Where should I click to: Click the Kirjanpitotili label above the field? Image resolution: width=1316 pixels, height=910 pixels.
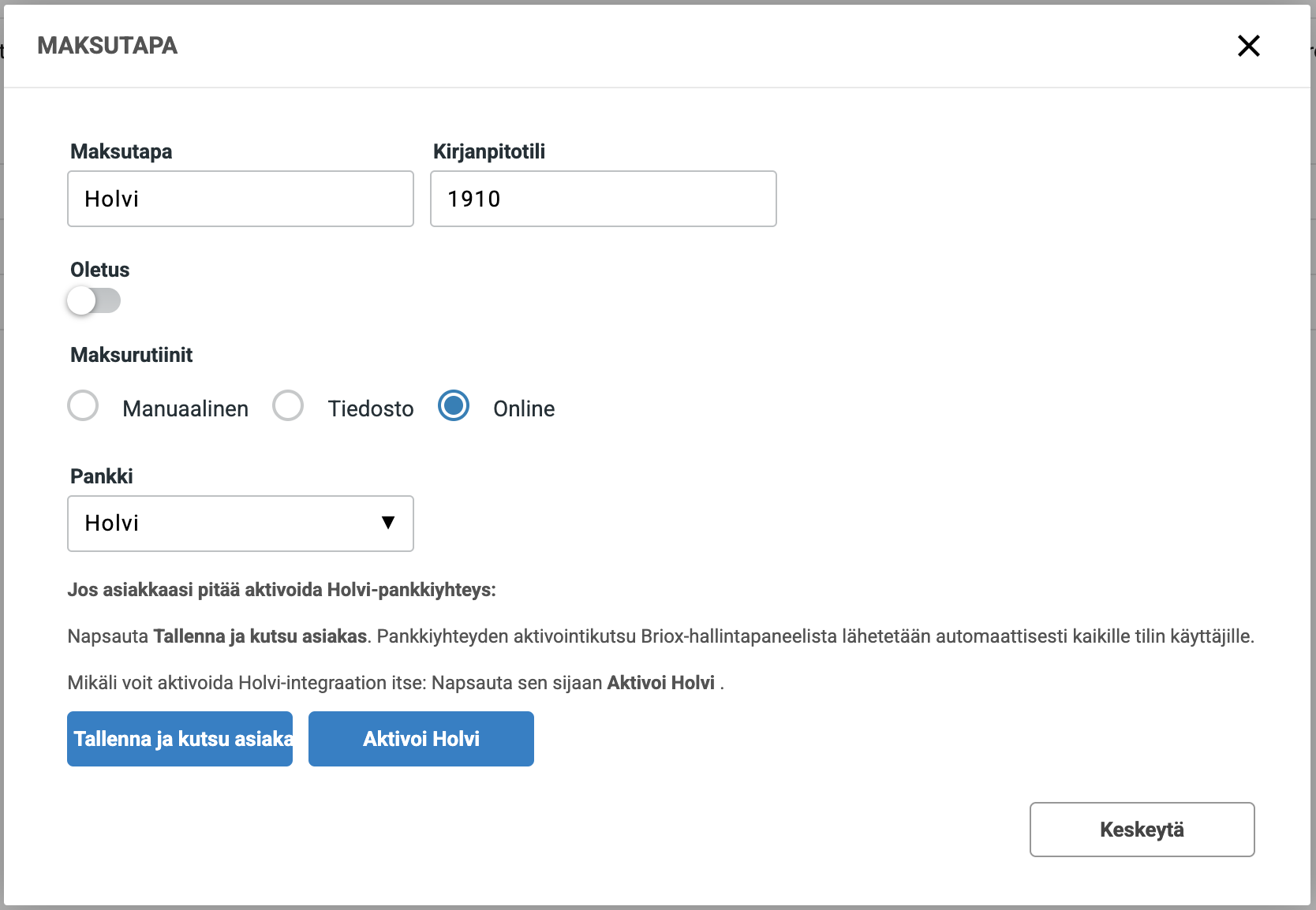point(489,151)
